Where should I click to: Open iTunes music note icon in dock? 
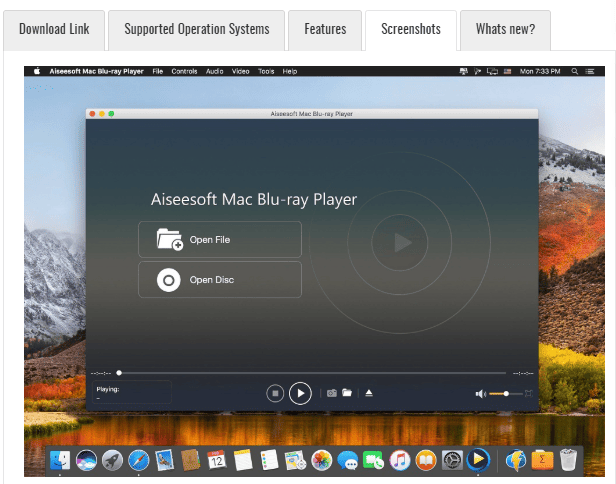400,460
